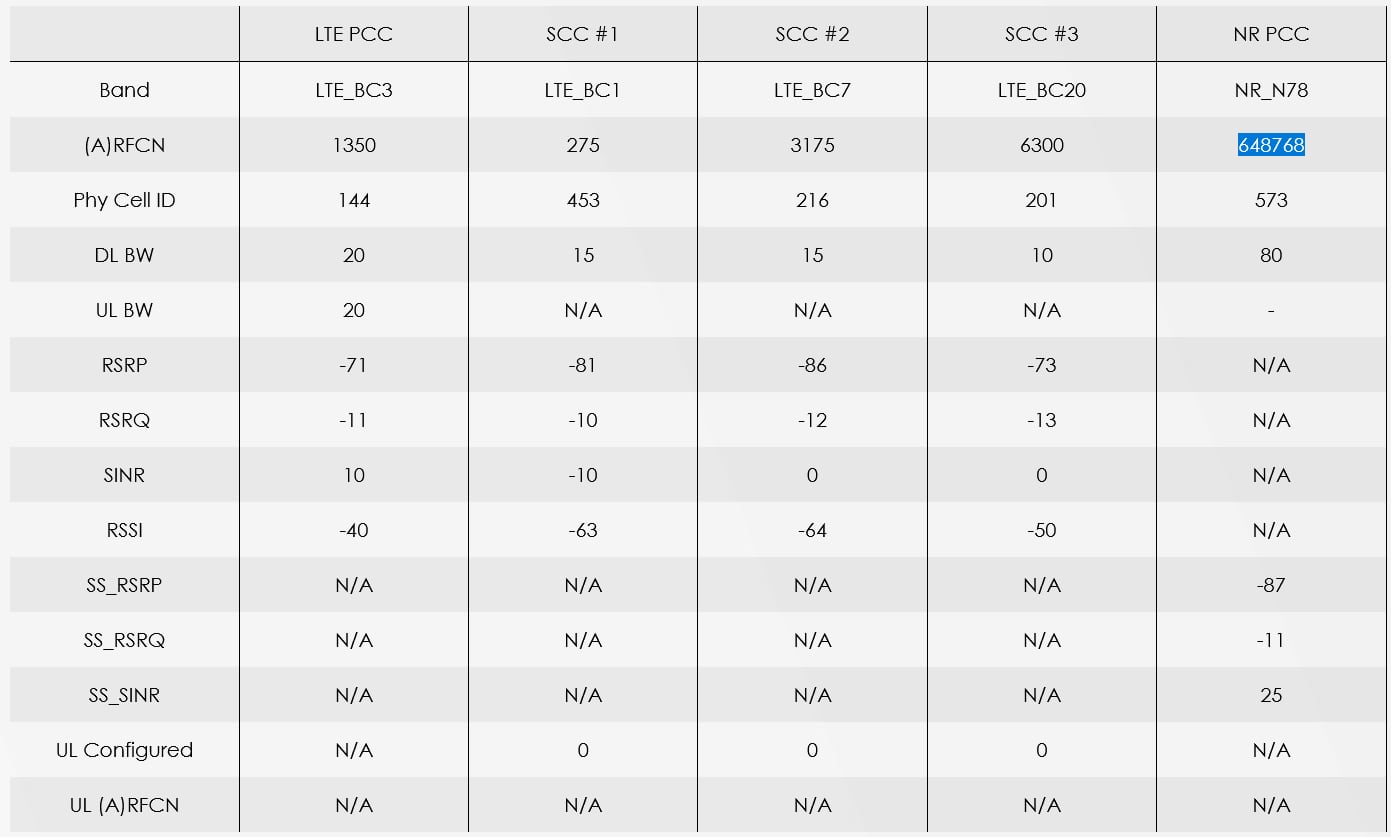Click the SCC #3 column header
Image resolution: width=1391 pixels, height=837 pixels.
click(1042, 34)
